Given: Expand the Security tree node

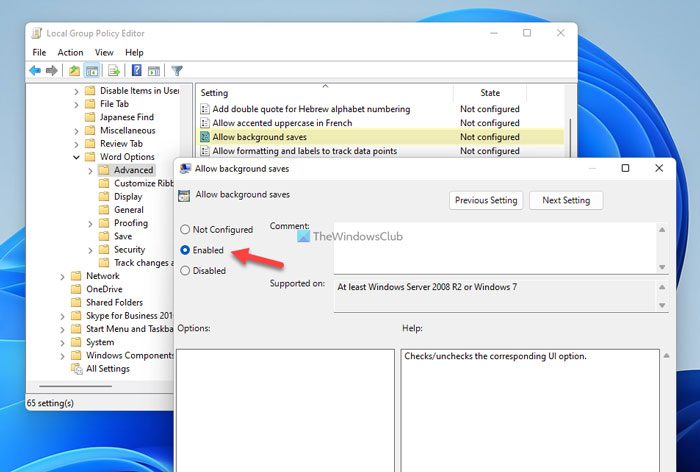Looking at the screenshot, I should (90, 250).
